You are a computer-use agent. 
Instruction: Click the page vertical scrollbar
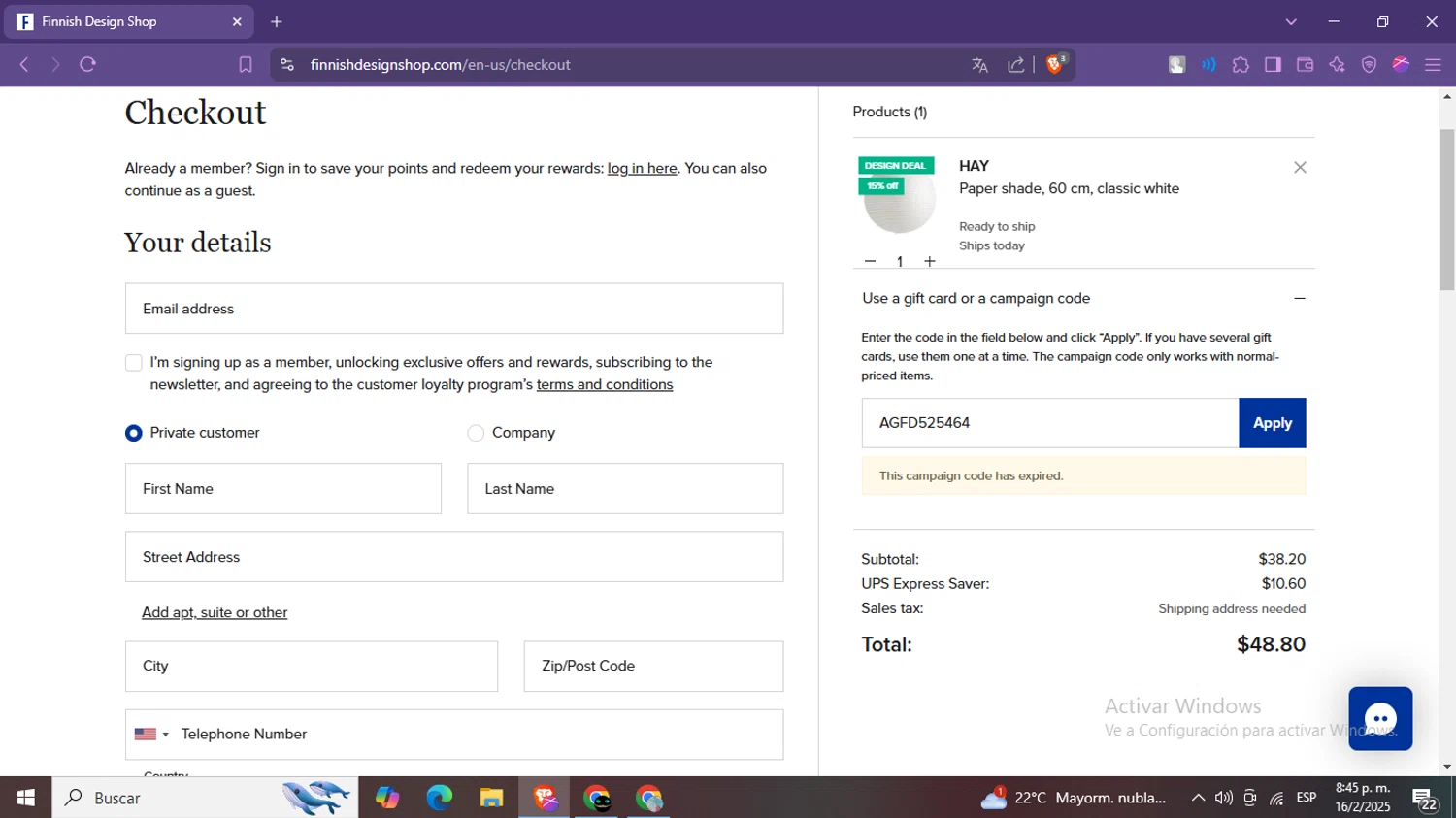[1447, 209]
